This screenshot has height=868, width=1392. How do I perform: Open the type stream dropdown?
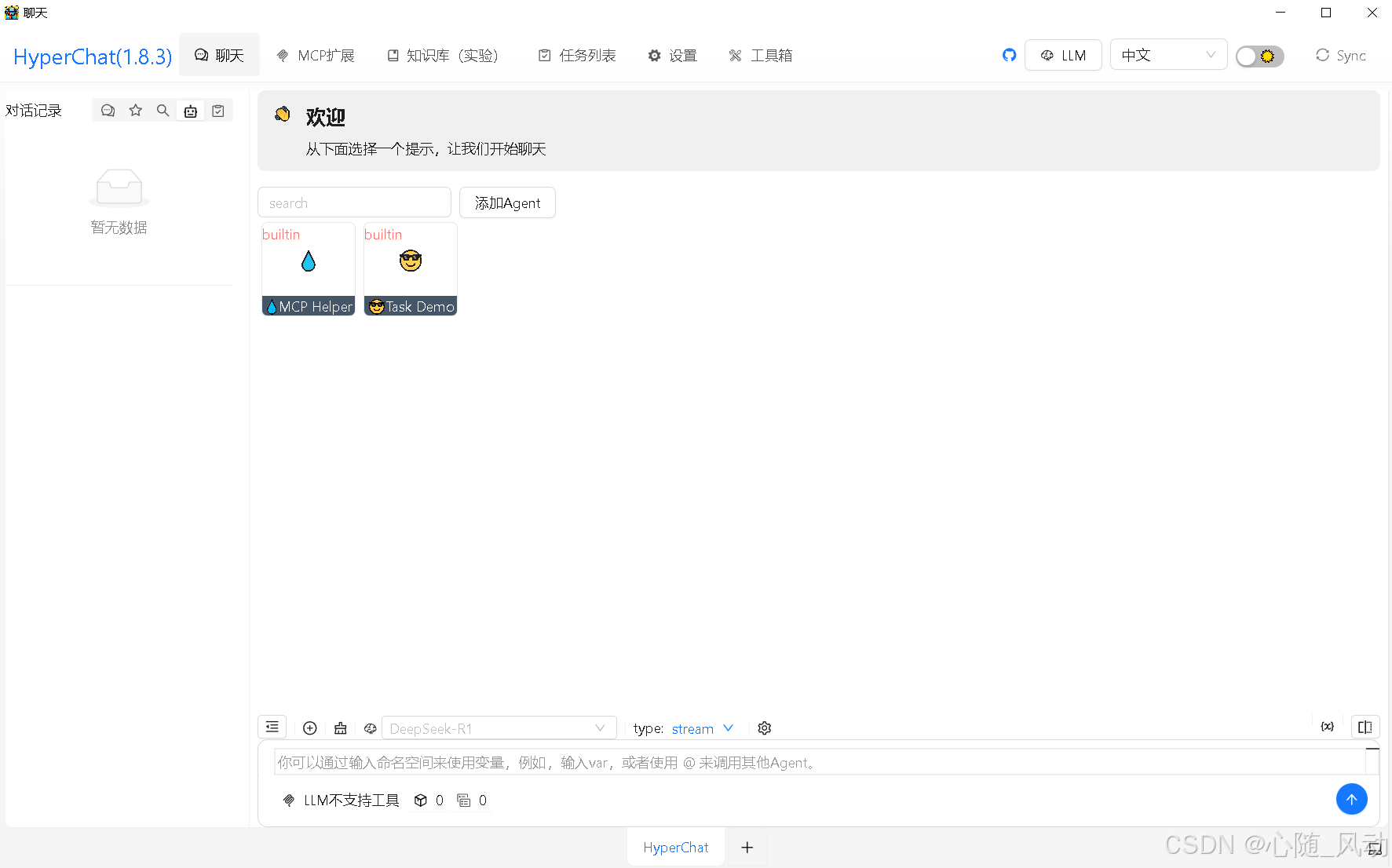[703, 728]
